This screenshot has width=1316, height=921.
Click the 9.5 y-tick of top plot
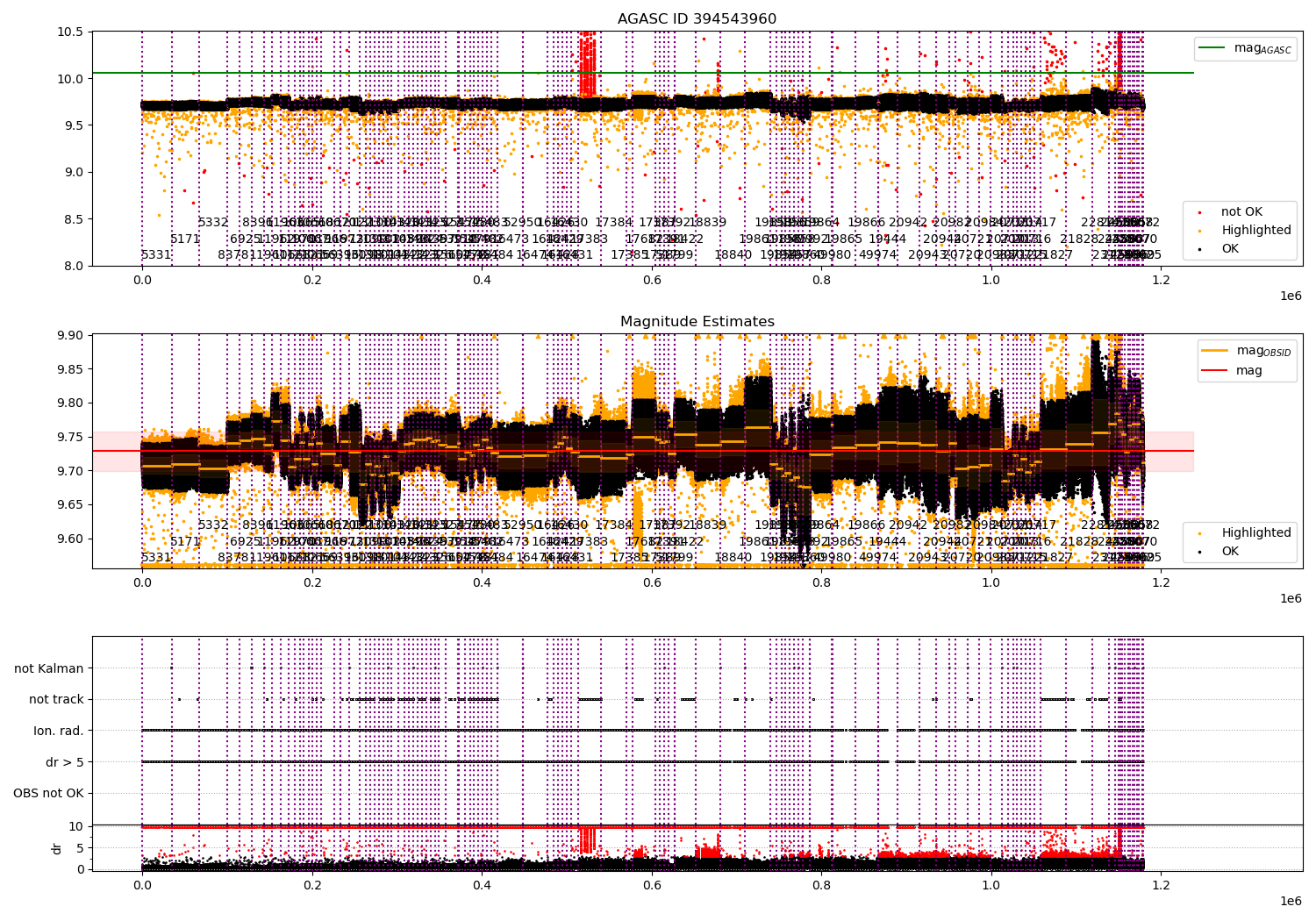click(73, 125)
